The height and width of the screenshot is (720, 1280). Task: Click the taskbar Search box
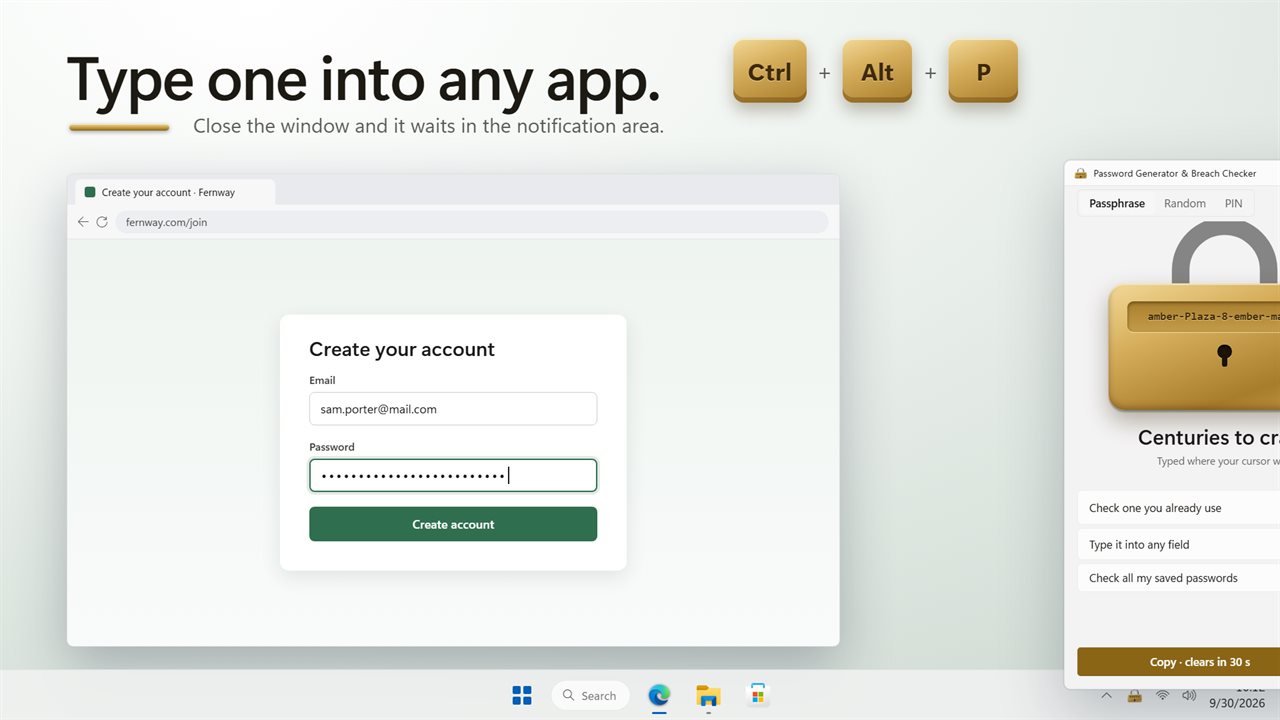[590, 695]
